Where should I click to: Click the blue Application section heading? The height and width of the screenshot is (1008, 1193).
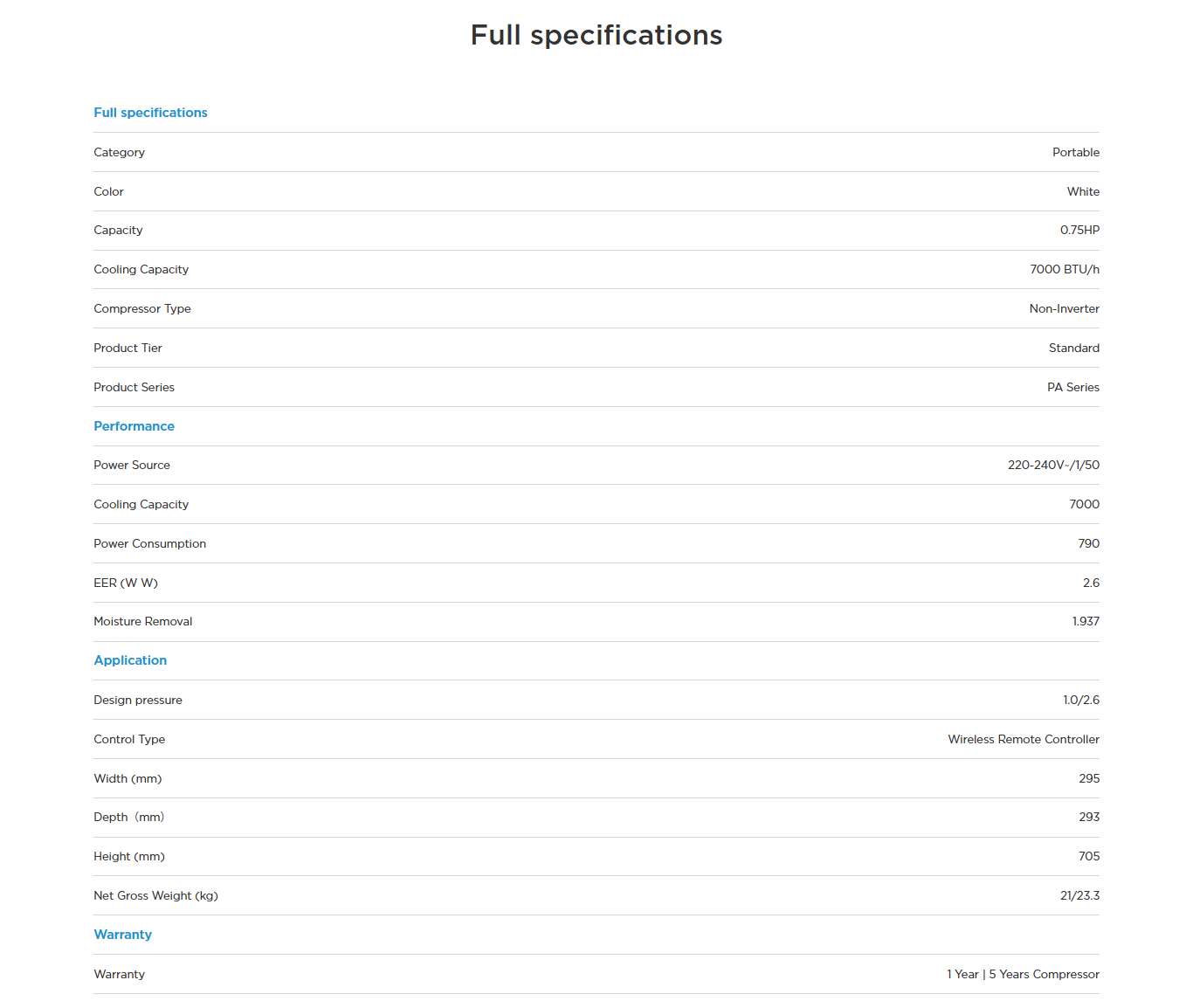point(130,660)
